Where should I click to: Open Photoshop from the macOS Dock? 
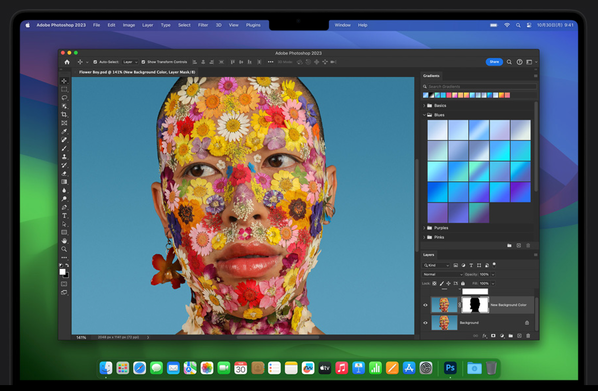coord(450,368)
